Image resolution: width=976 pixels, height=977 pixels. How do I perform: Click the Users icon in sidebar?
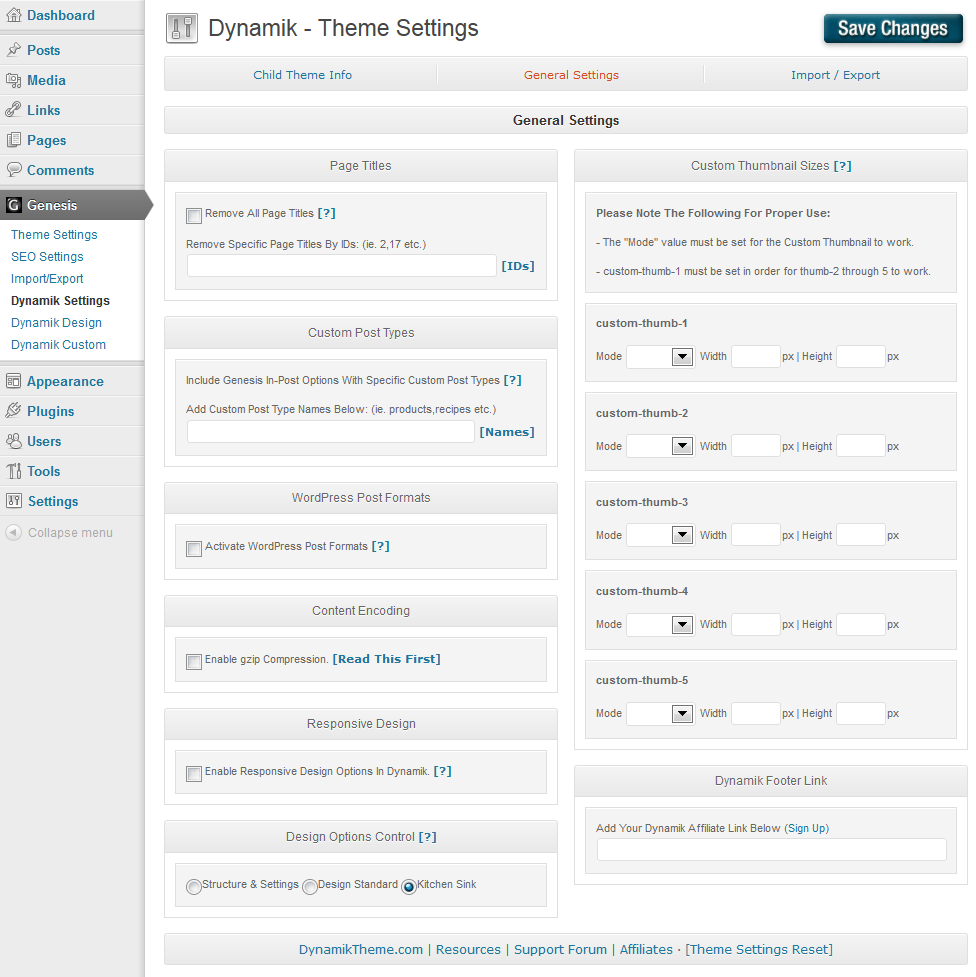click(x=14, y=441)
